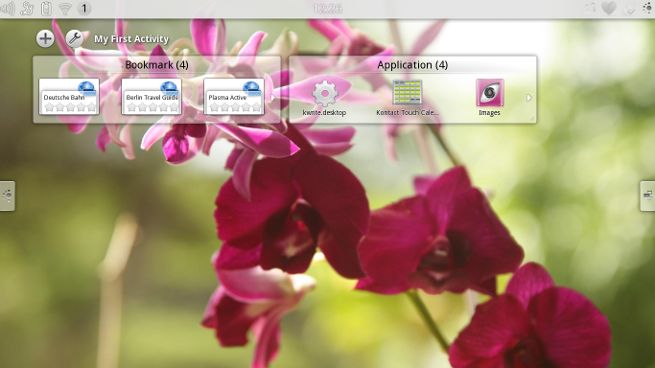Click the "Images" label

[489, 113]
